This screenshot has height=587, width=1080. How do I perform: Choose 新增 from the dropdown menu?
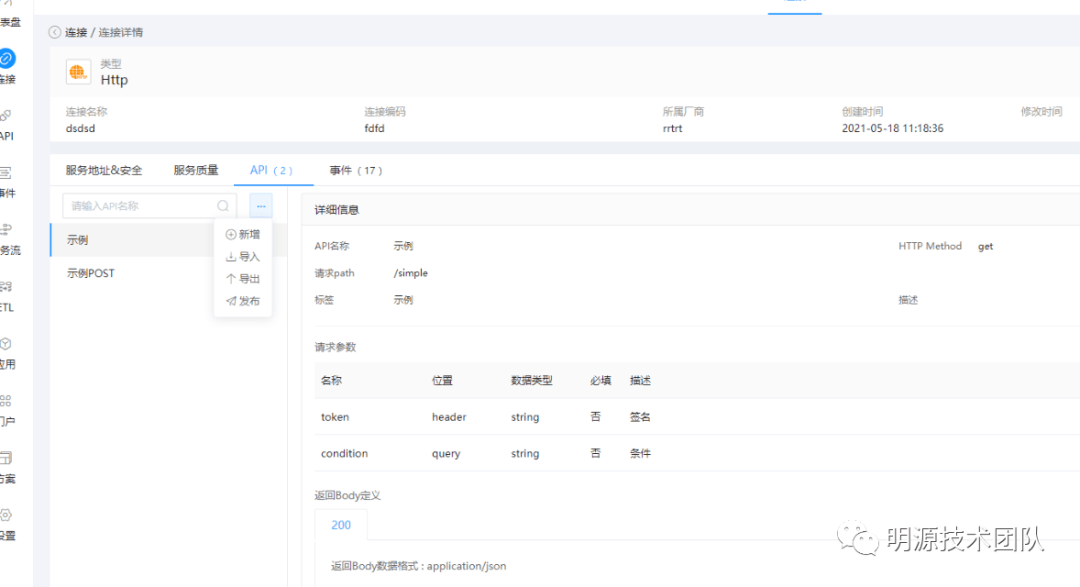coord(243,234)
